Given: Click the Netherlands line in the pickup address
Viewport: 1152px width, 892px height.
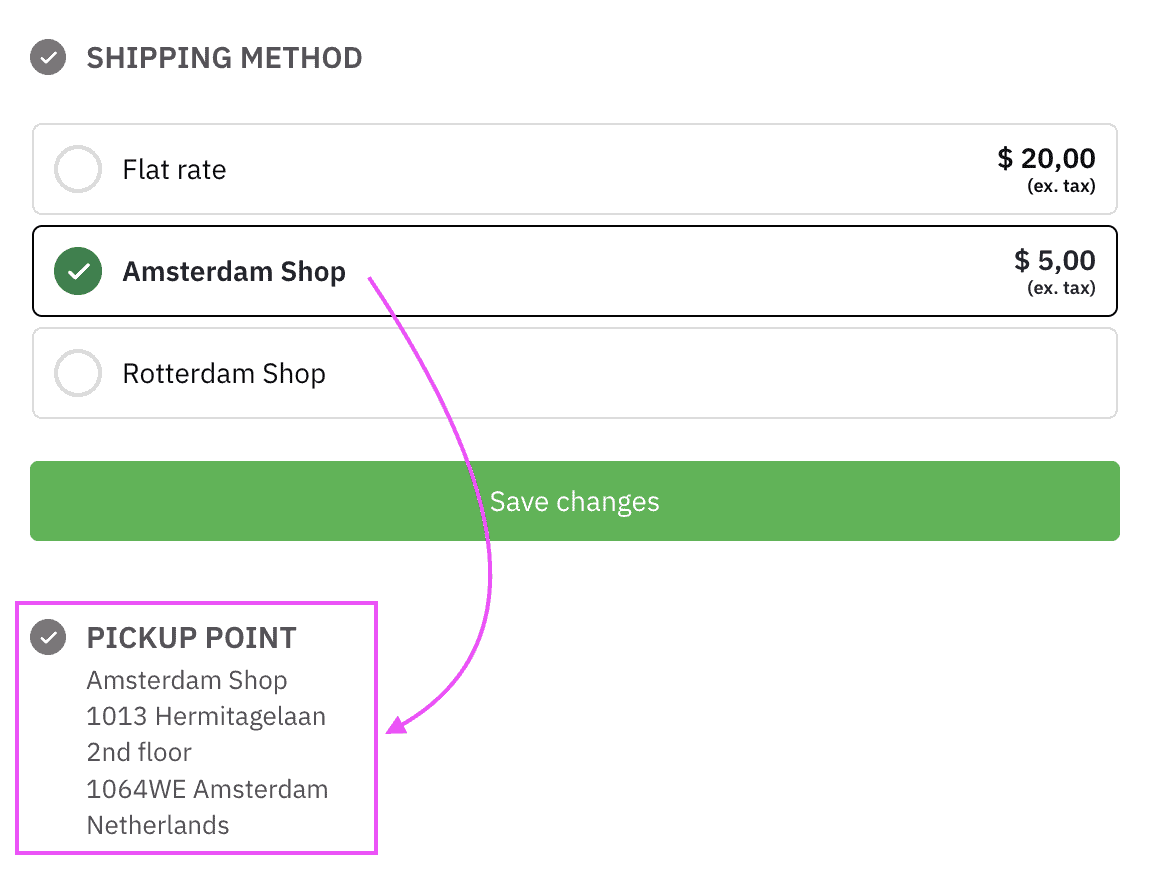Looking at the screenshot, I should (x=157, y=825).
